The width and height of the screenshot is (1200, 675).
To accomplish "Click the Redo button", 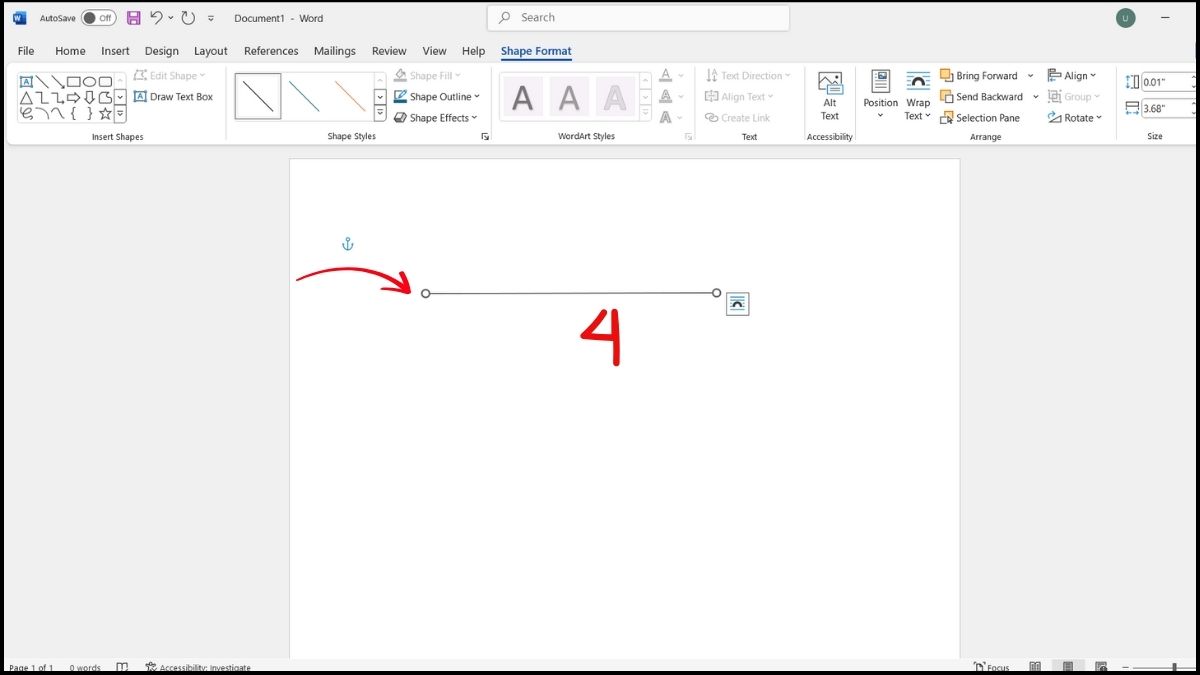I will point(188,18).
